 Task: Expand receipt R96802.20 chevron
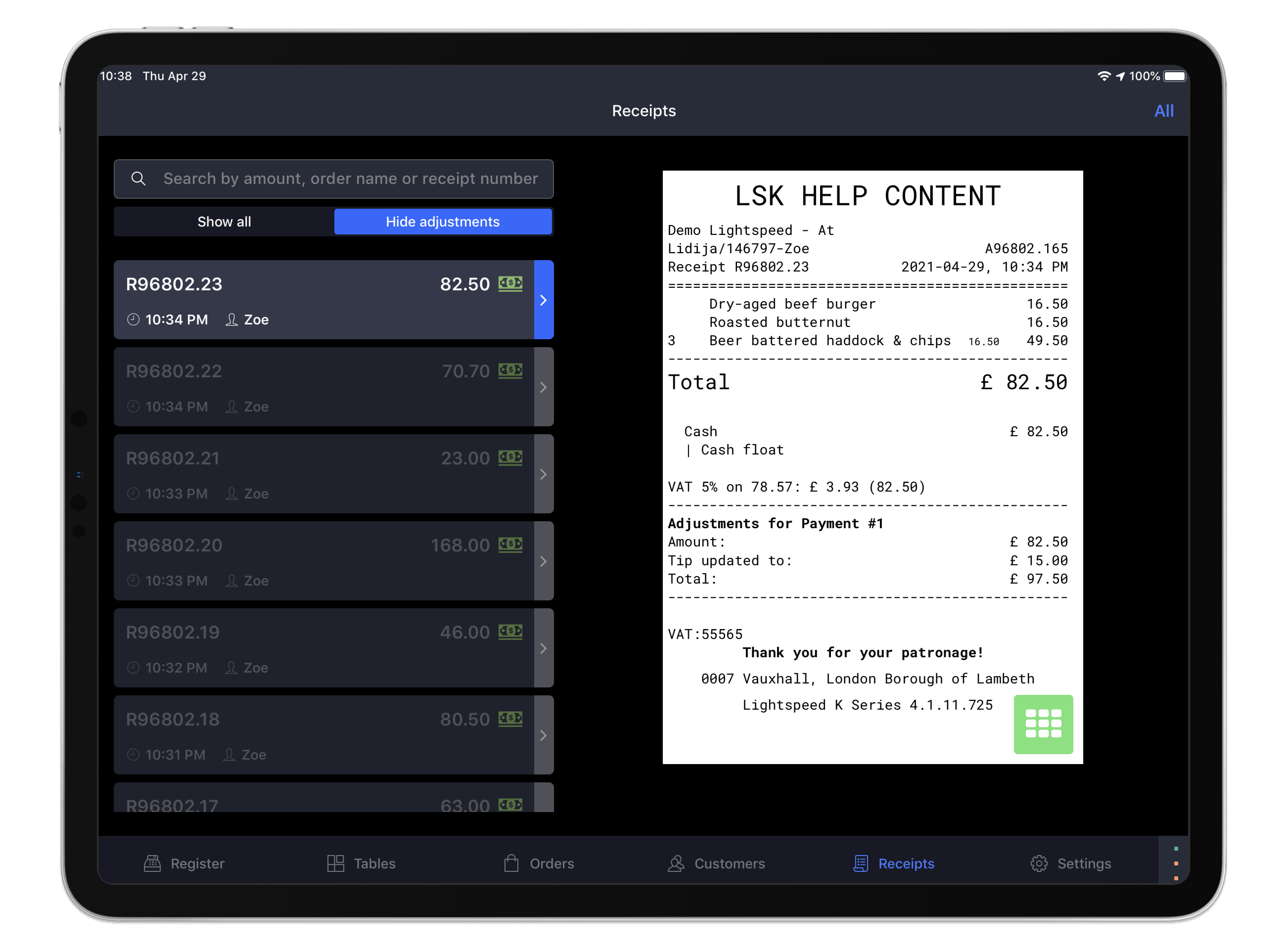coord(543,561)
